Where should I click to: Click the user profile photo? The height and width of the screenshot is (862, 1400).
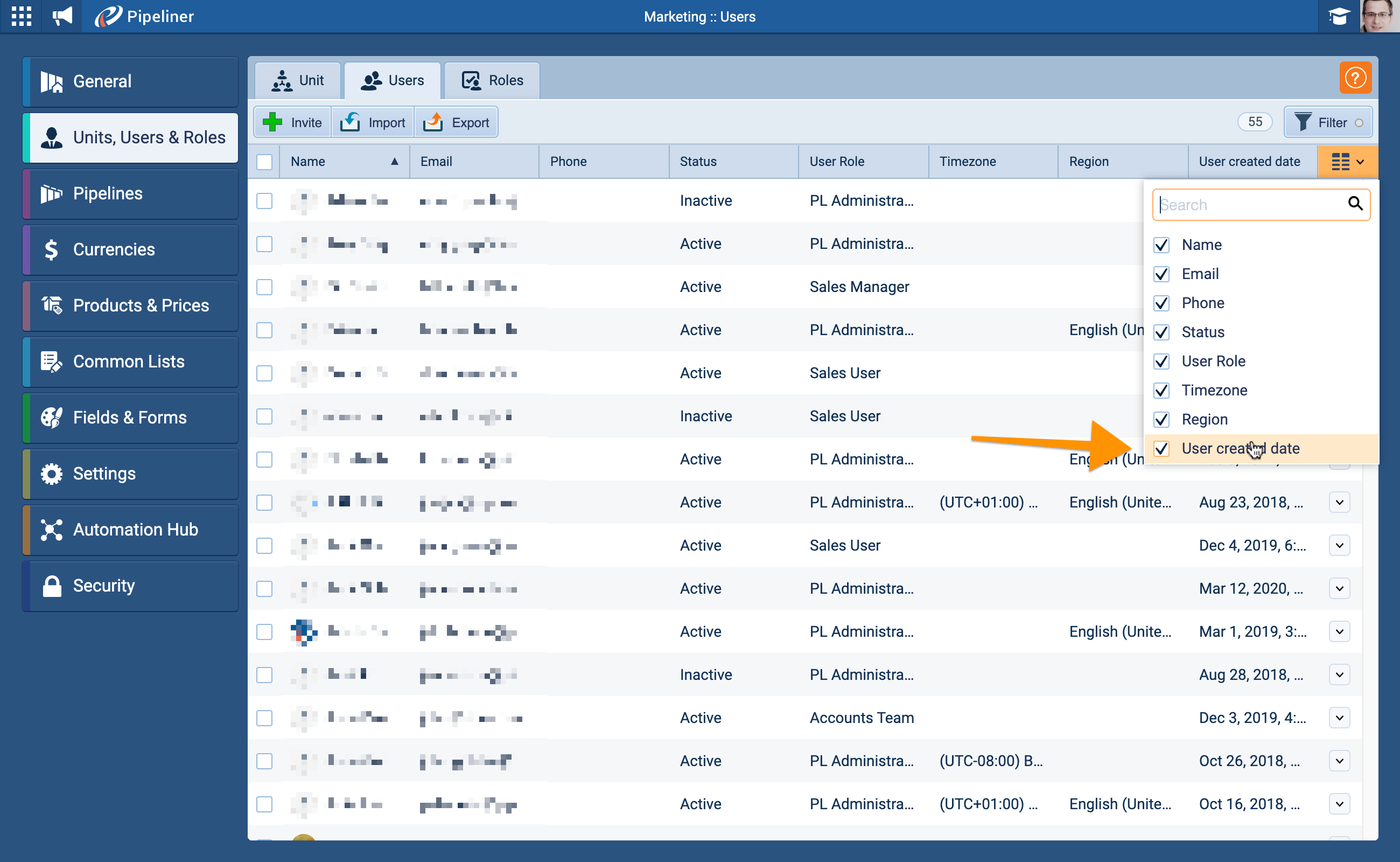click(x=1379, y=16)
